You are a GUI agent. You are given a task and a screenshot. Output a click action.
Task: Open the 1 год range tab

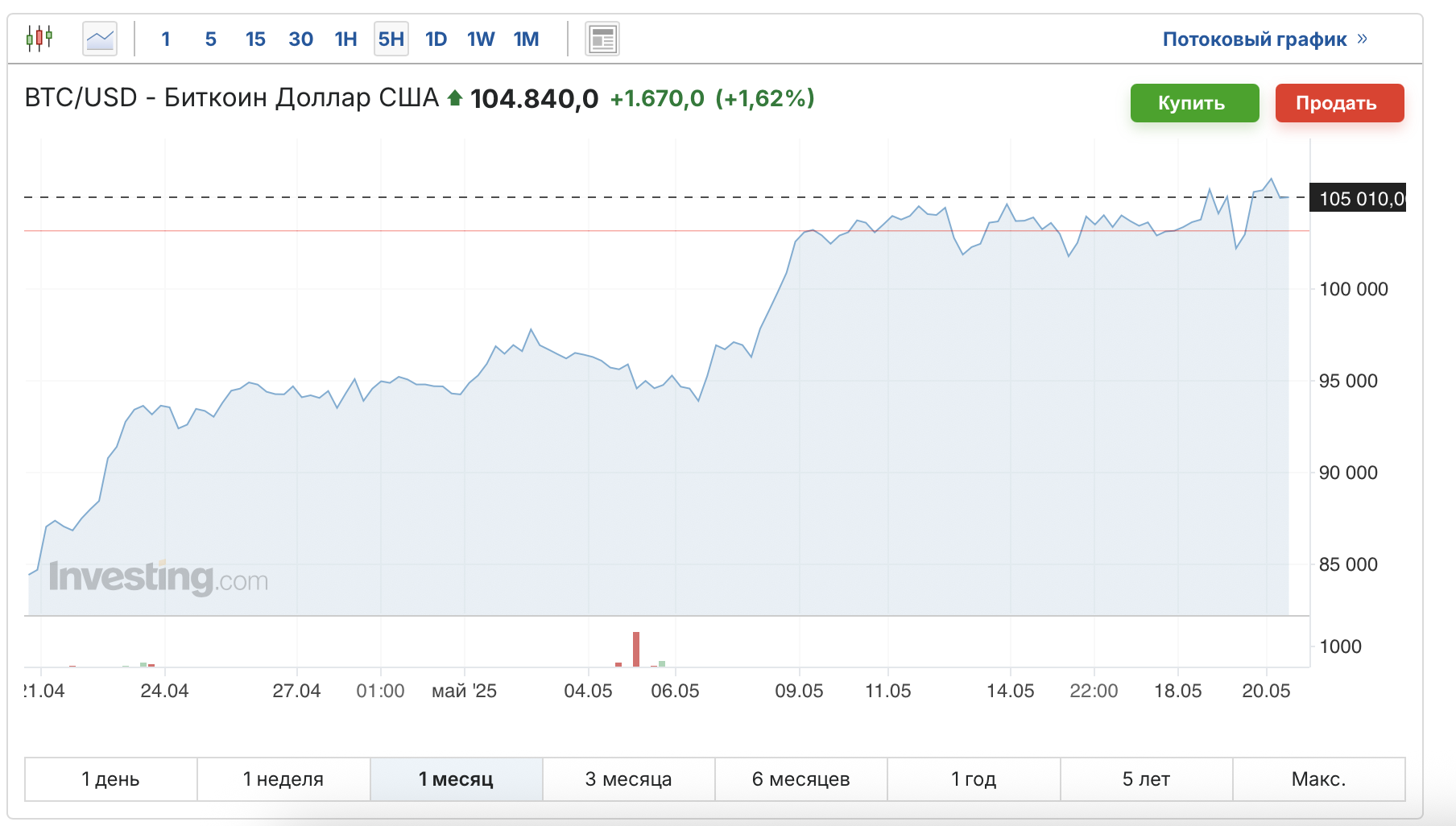pos(974,779)
